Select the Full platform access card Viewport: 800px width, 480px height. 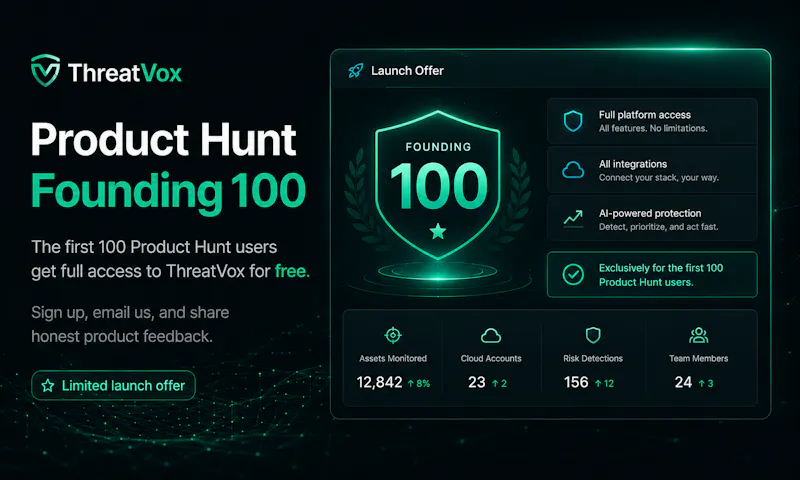652,121
